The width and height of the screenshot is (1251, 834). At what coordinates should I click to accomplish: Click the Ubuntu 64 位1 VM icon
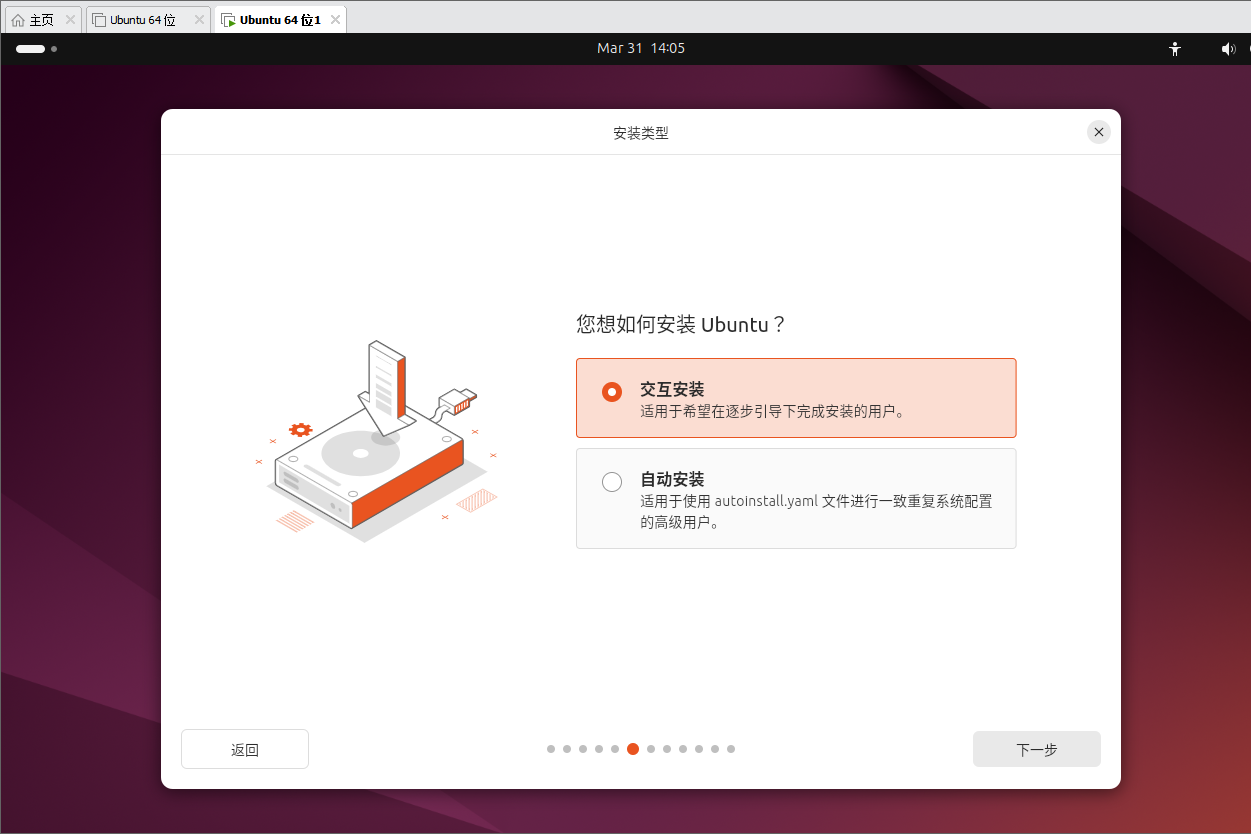coord(228,20)
